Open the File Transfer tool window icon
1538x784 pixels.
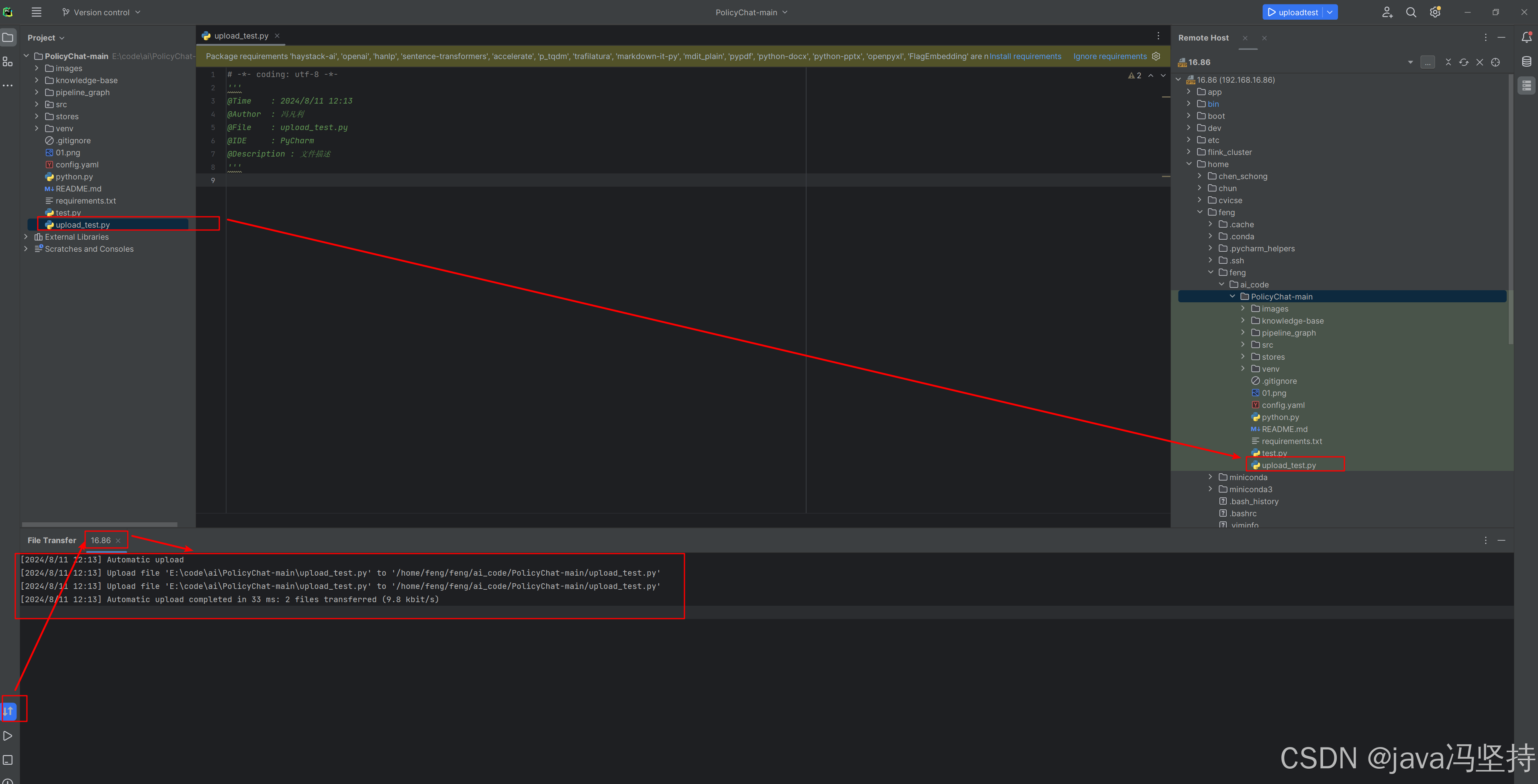pos(8,710)
